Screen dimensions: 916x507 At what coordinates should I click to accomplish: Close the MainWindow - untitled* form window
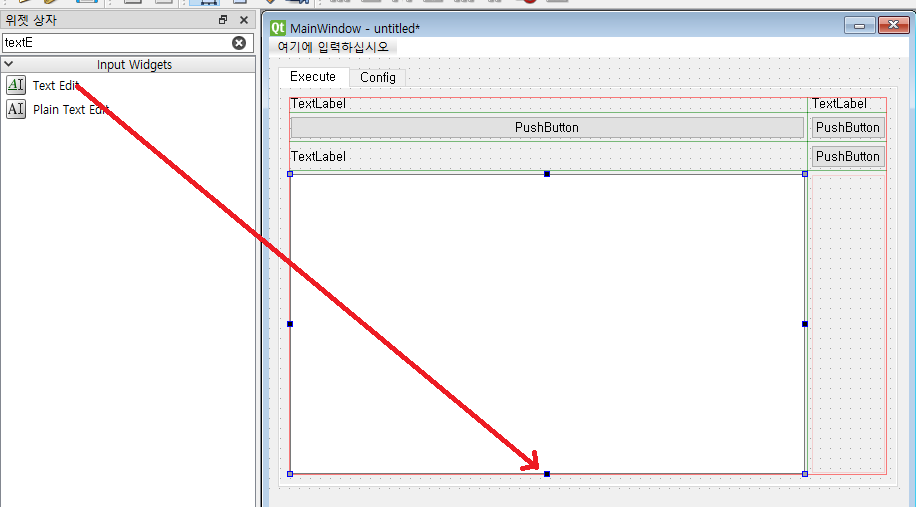(x=894, y=25)
